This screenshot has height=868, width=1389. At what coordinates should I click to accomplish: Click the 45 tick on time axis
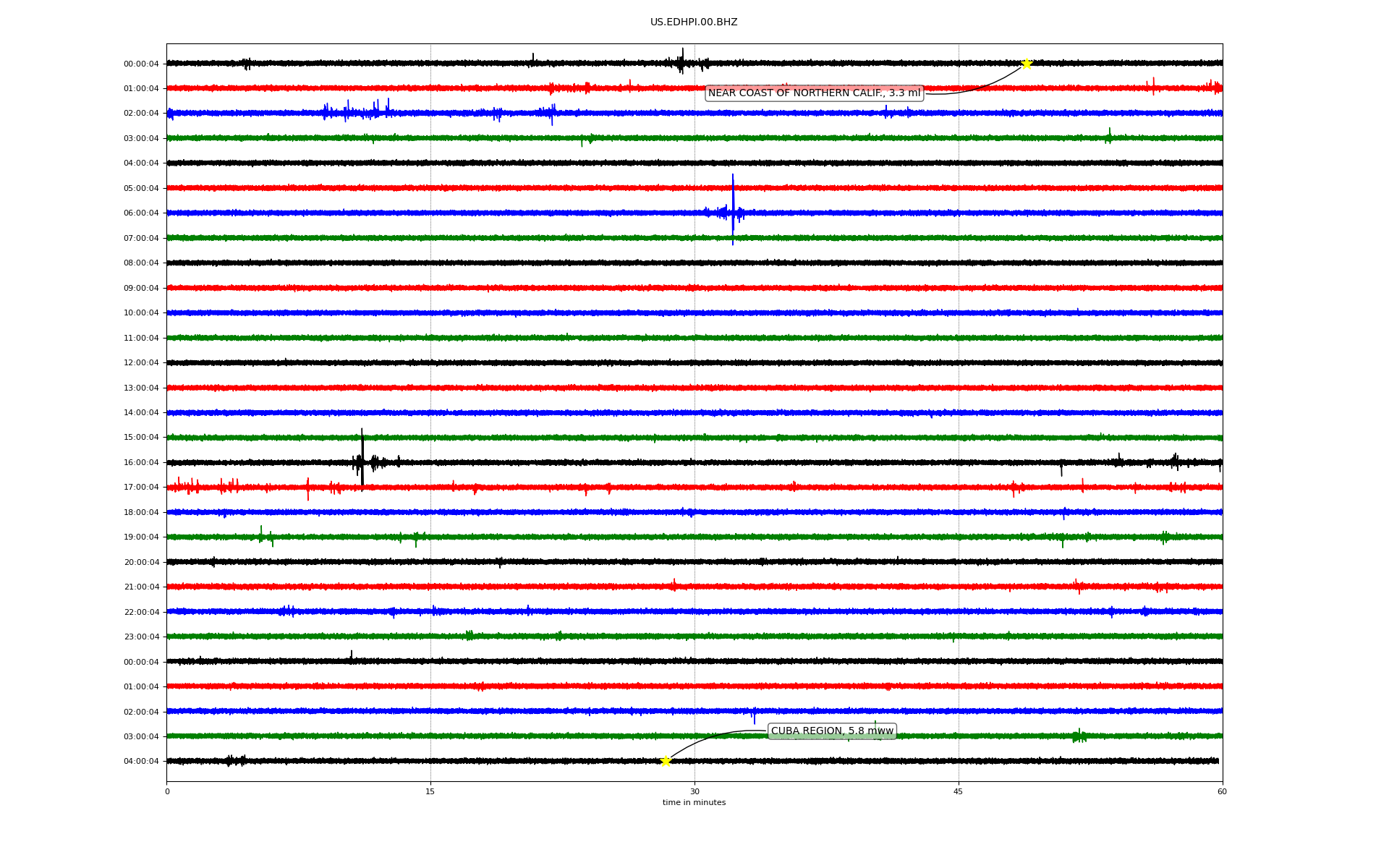[959, 791]
